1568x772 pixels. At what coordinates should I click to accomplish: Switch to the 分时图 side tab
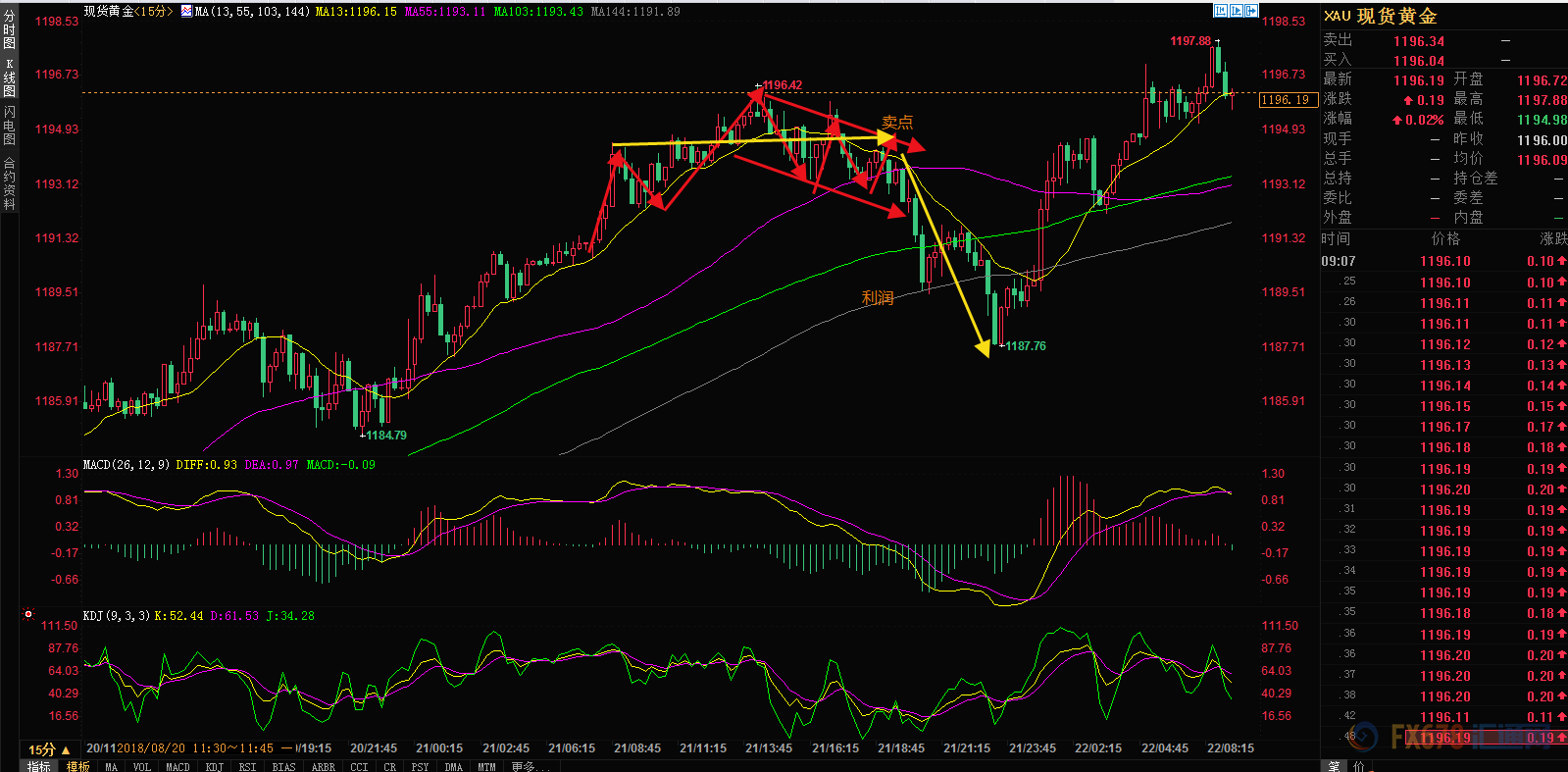pos(9,29)
